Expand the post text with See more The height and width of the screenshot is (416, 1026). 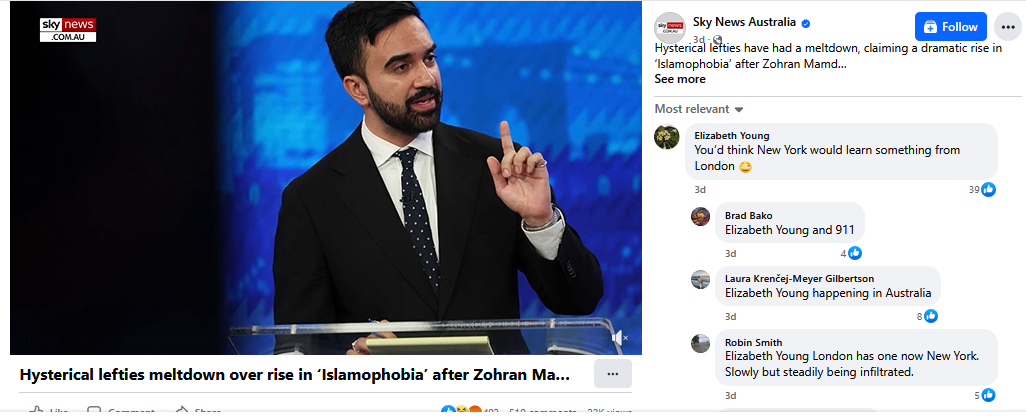point(680,79)
